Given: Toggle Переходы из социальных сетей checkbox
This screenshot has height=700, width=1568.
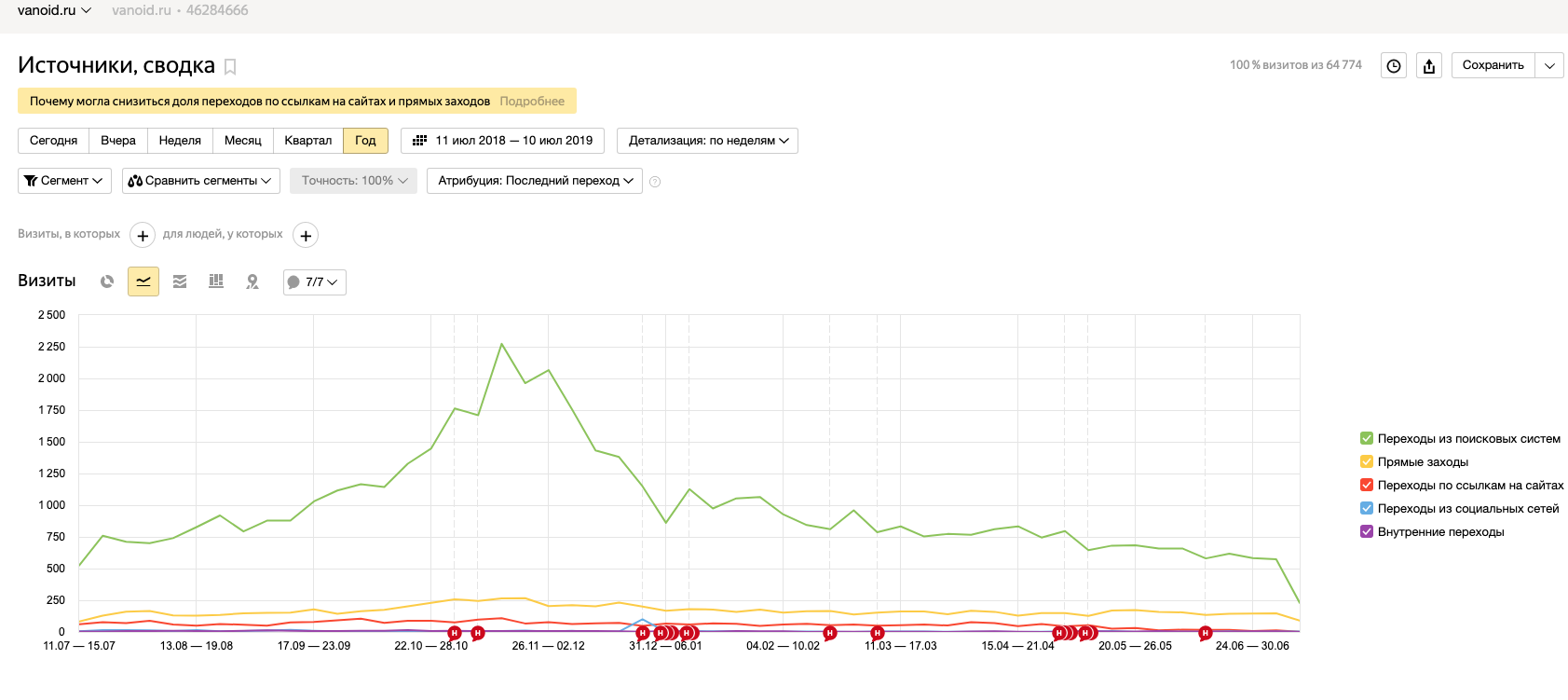Looking at the screenshot, I should [x=1367, y=508].
